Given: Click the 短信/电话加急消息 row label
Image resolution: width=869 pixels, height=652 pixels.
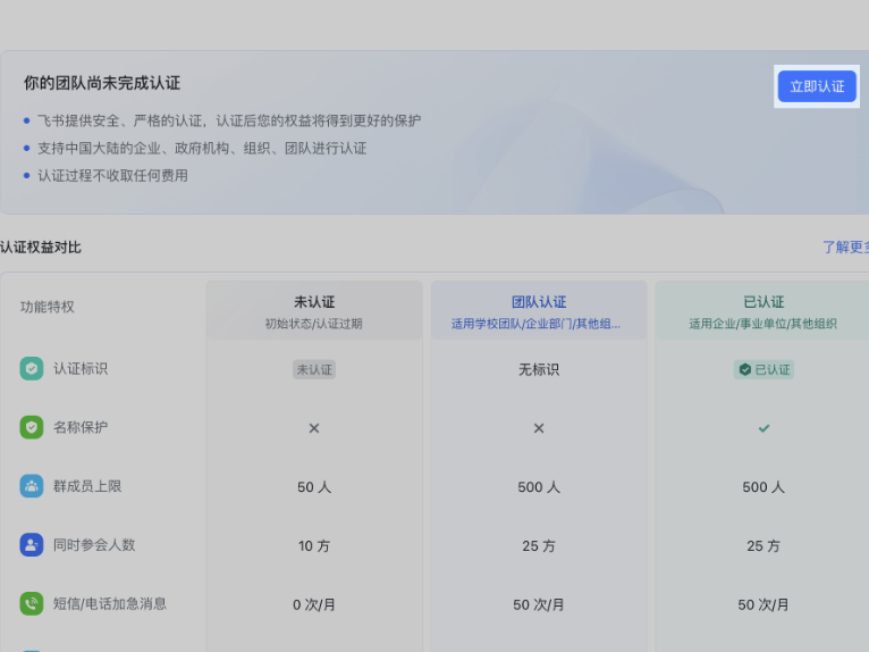Looking at the screenshot, I should (x=110, y=604).
